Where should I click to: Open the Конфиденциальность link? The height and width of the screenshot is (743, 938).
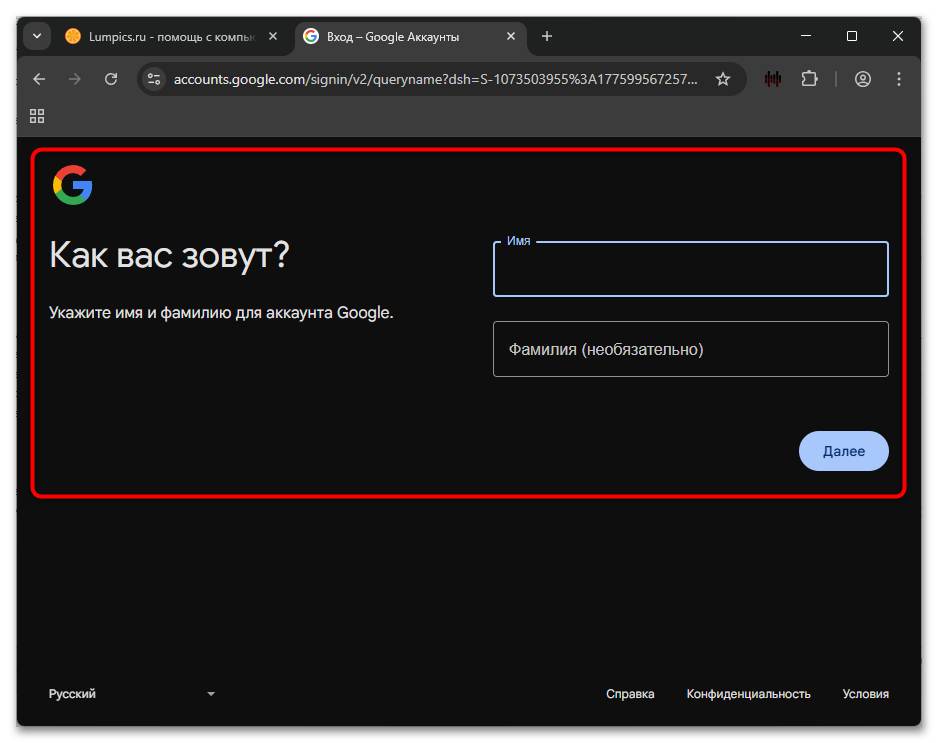tap(748, 694)
